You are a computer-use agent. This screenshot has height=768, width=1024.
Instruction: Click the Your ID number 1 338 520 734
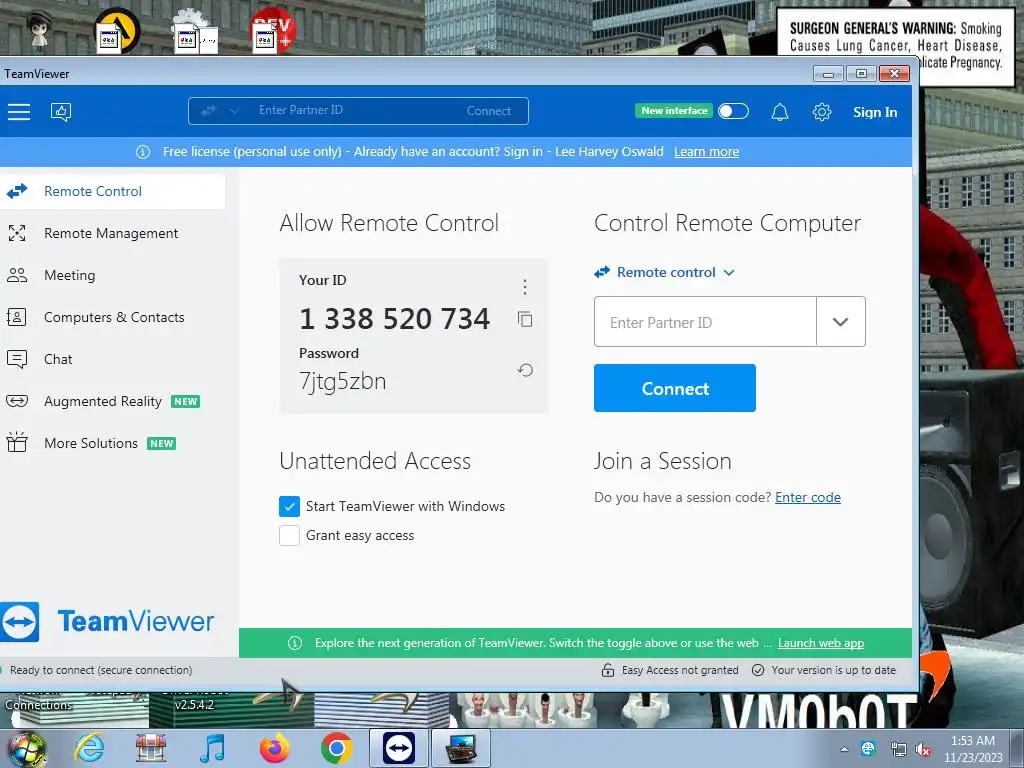[x=394, y=319]
